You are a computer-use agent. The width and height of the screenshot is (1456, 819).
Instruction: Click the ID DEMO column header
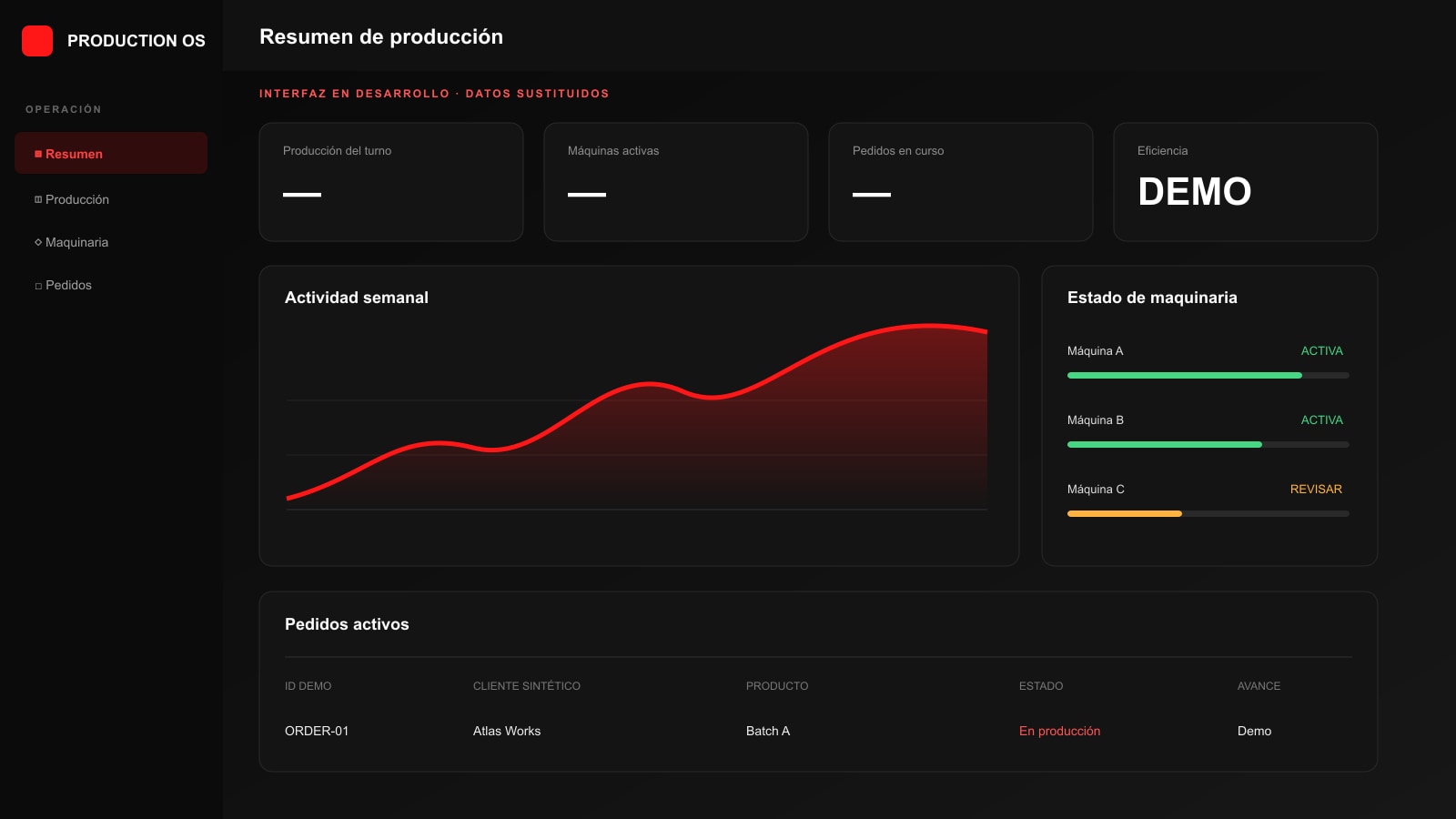[x=308, y=686]
